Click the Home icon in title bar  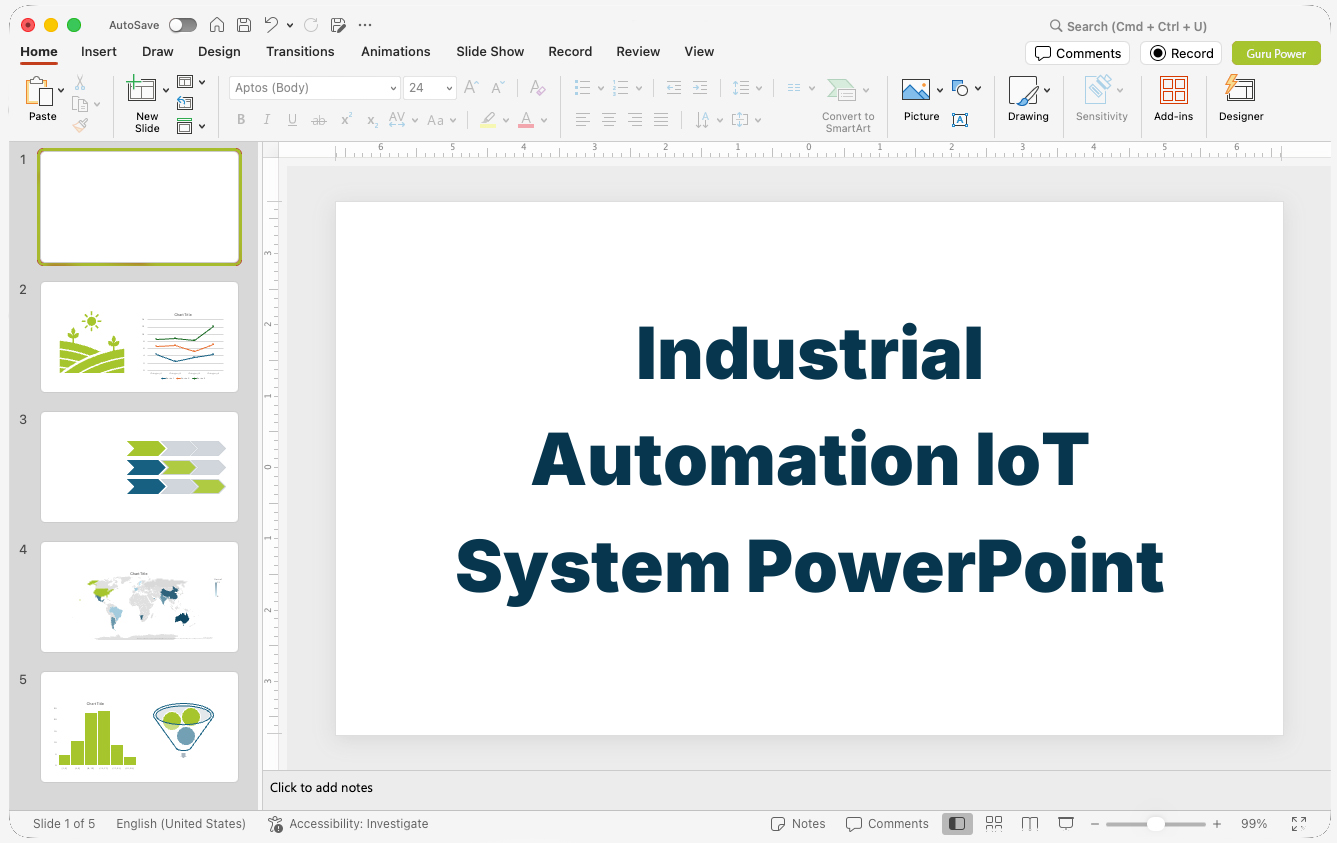[x=217, y=25]
